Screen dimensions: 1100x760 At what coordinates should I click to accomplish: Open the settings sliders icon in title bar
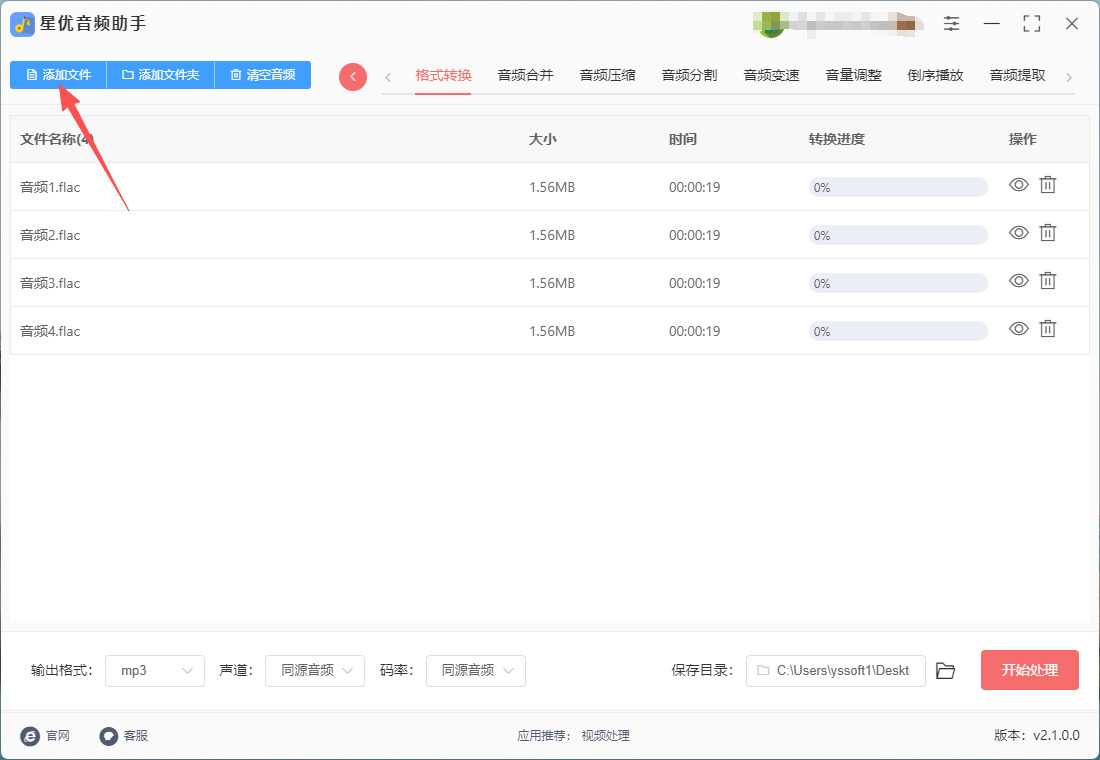coord(951,24)
